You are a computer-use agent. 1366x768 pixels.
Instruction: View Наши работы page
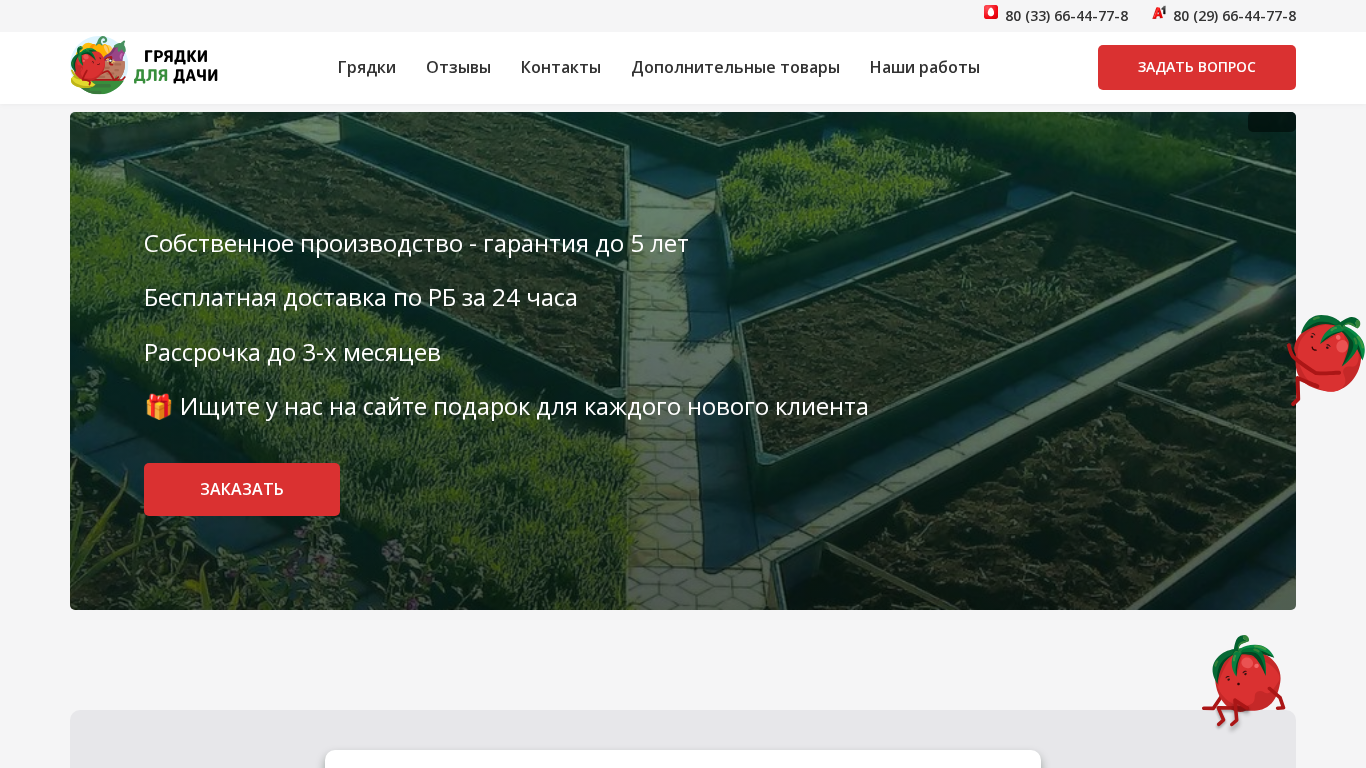click(x=925, y=67)
